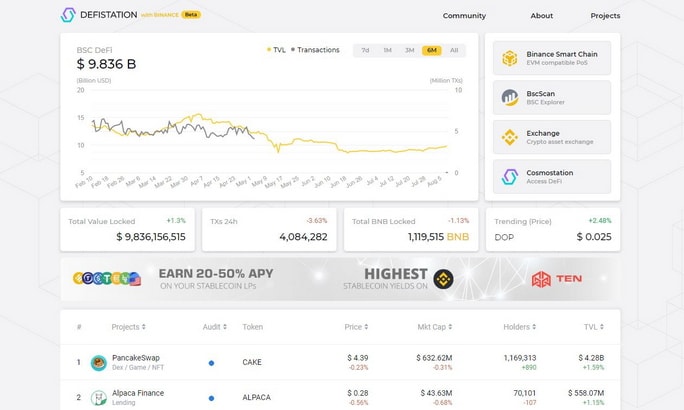Open the Community menu item
This screenshot has width=684, height=410.
[464, 16]
